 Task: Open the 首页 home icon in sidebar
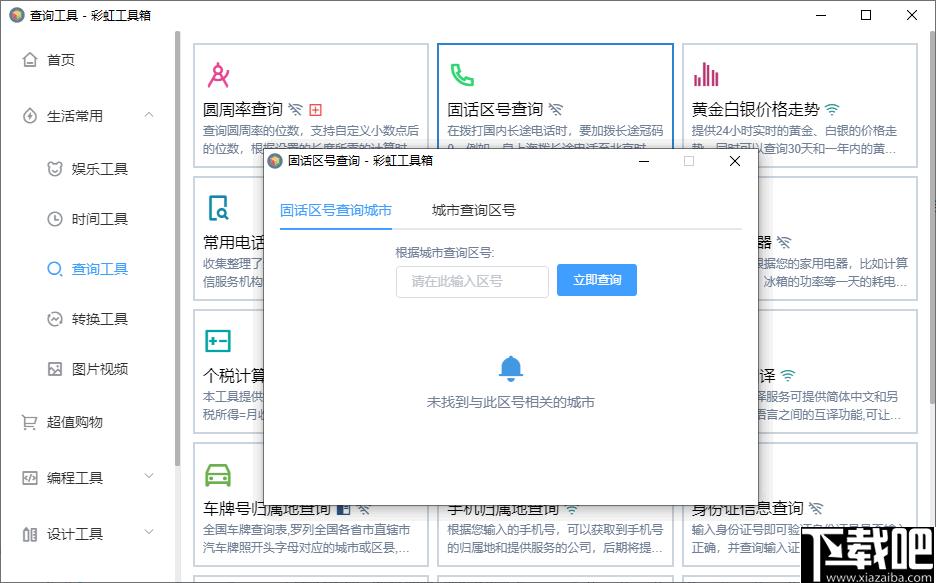30,60
